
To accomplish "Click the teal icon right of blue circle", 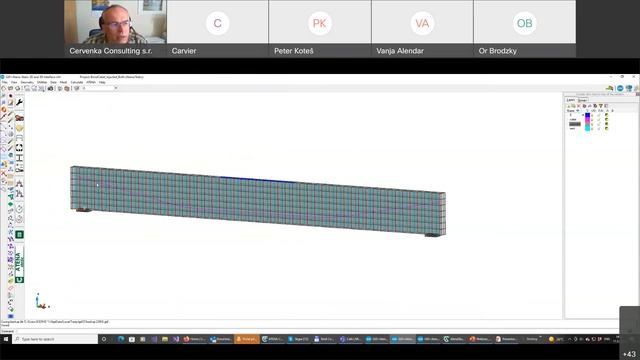I will 629,88.
